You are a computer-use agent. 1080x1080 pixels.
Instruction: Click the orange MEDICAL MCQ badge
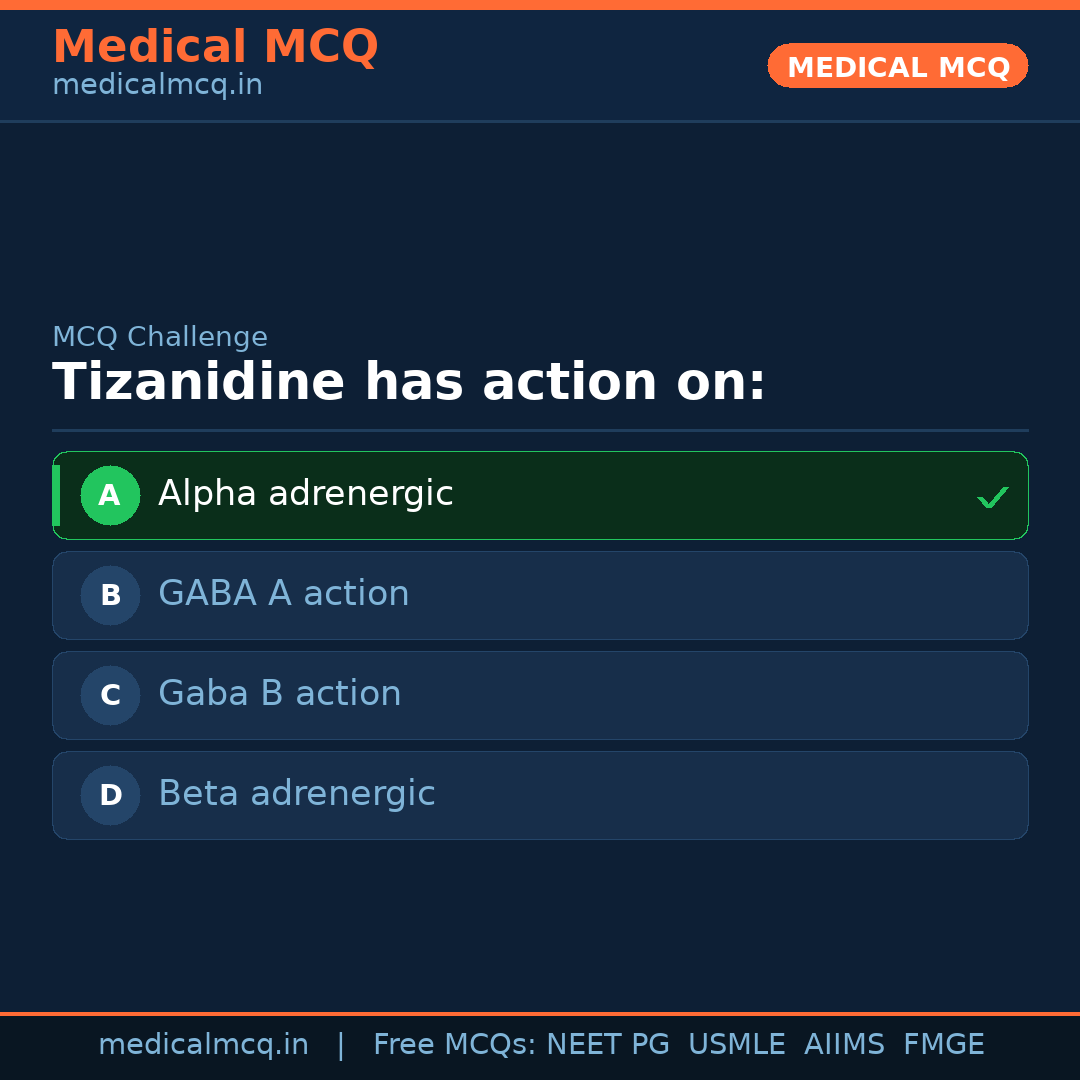(x=898, y=66)
